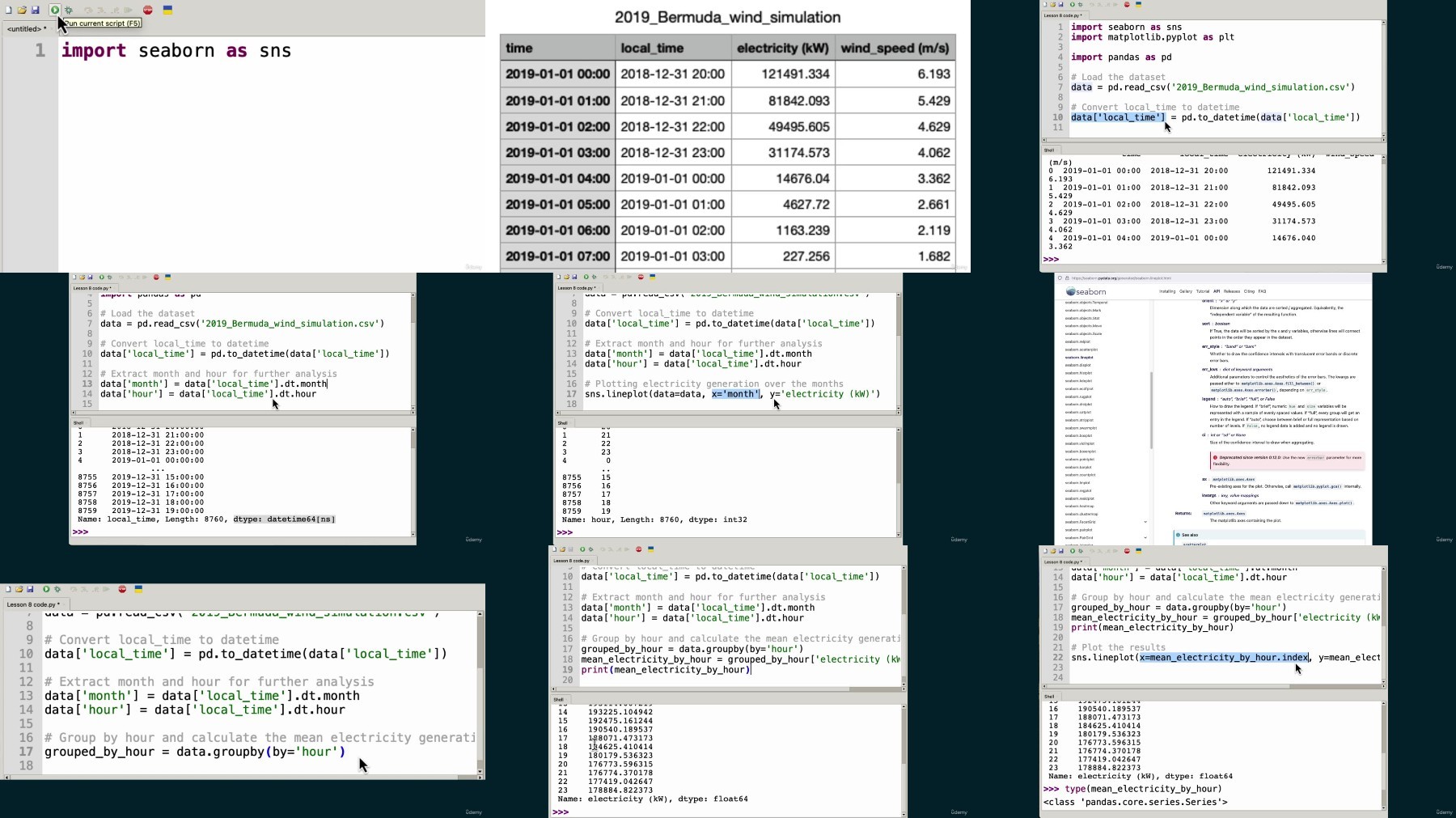This screenshot has height=818, width=1456.
Task: Open seaborn.lineplot in docs sidebar
Action: click(x=1079, y=357)
